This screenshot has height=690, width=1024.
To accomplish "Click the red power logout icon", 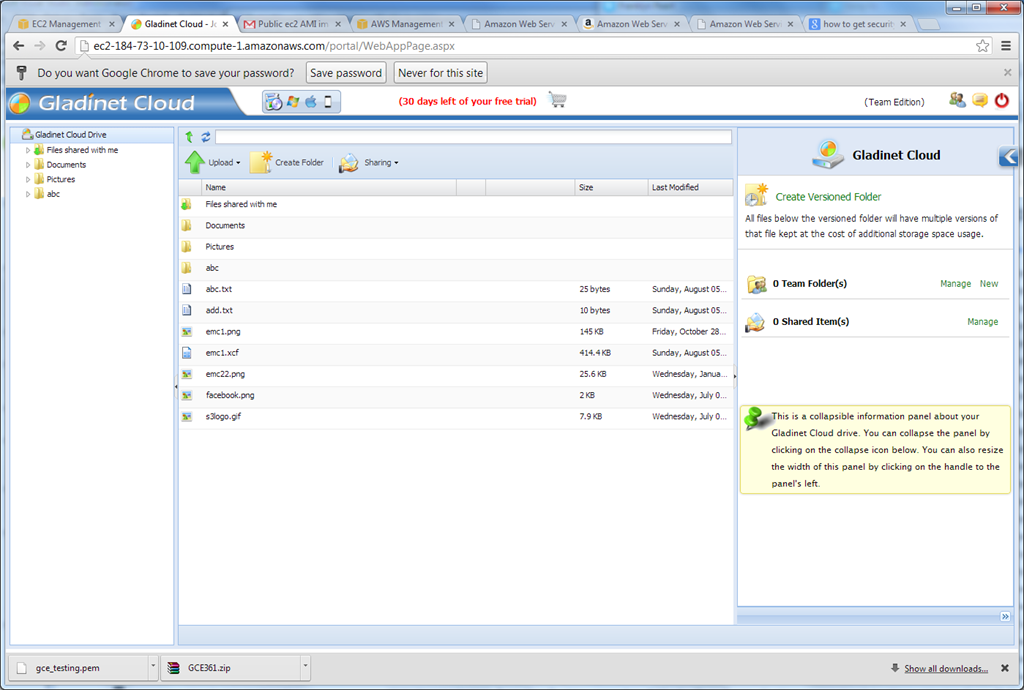I will [x=1002, y=101].
